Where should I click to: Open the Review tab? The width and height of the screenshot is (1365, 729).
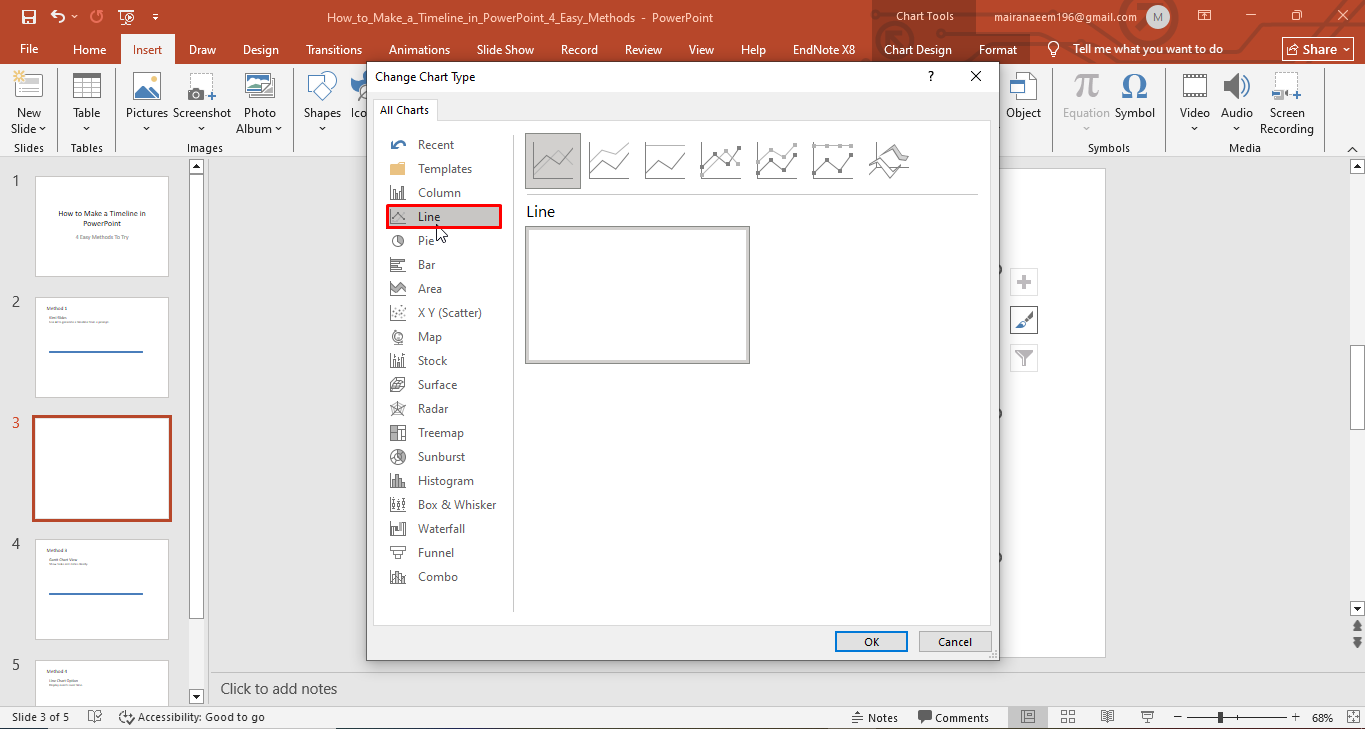(x=643, y=49)
